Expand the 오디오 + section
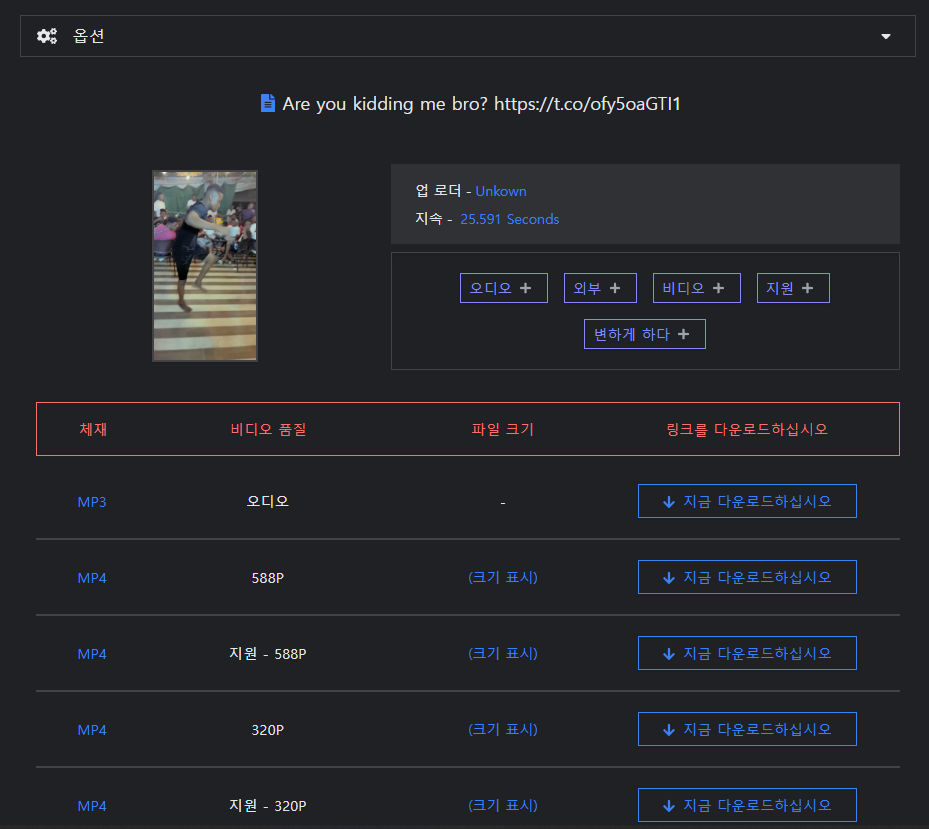929x829 pixels. click(504, 288)
